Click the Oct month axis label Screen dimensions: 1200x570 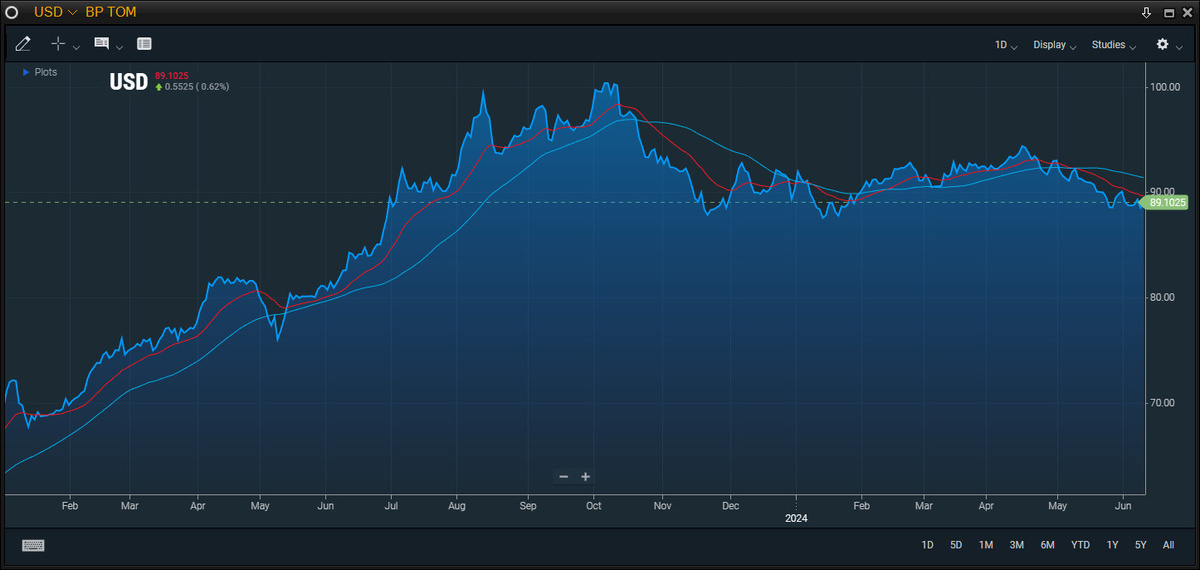[x=594, y=506]
